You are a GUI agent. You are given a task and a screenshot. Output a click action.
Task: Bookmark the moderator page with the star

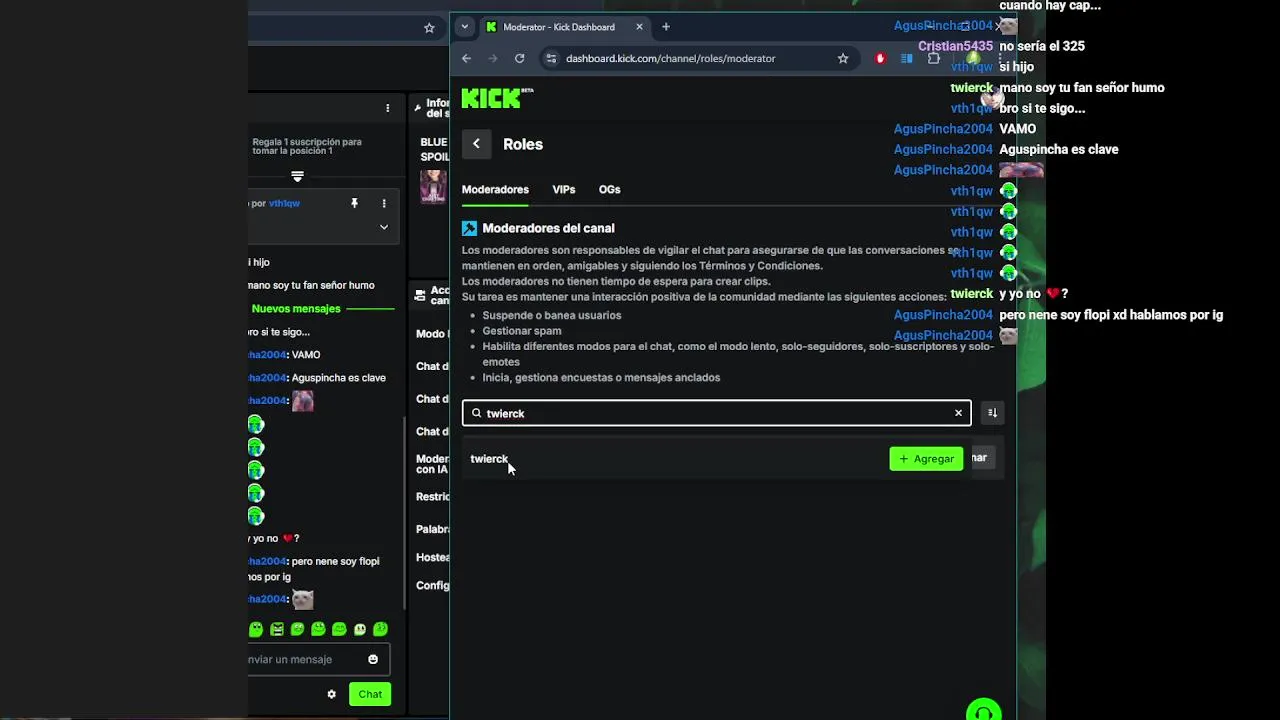click(x=843, y=58)
